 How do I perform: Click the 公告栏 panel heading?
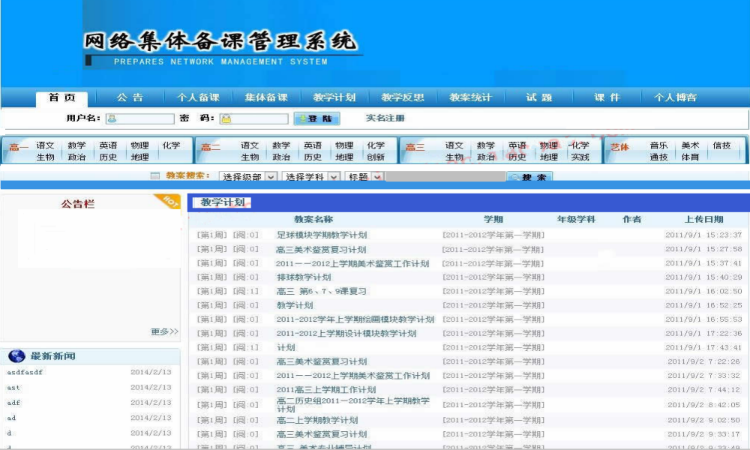[x=77, y=204]
